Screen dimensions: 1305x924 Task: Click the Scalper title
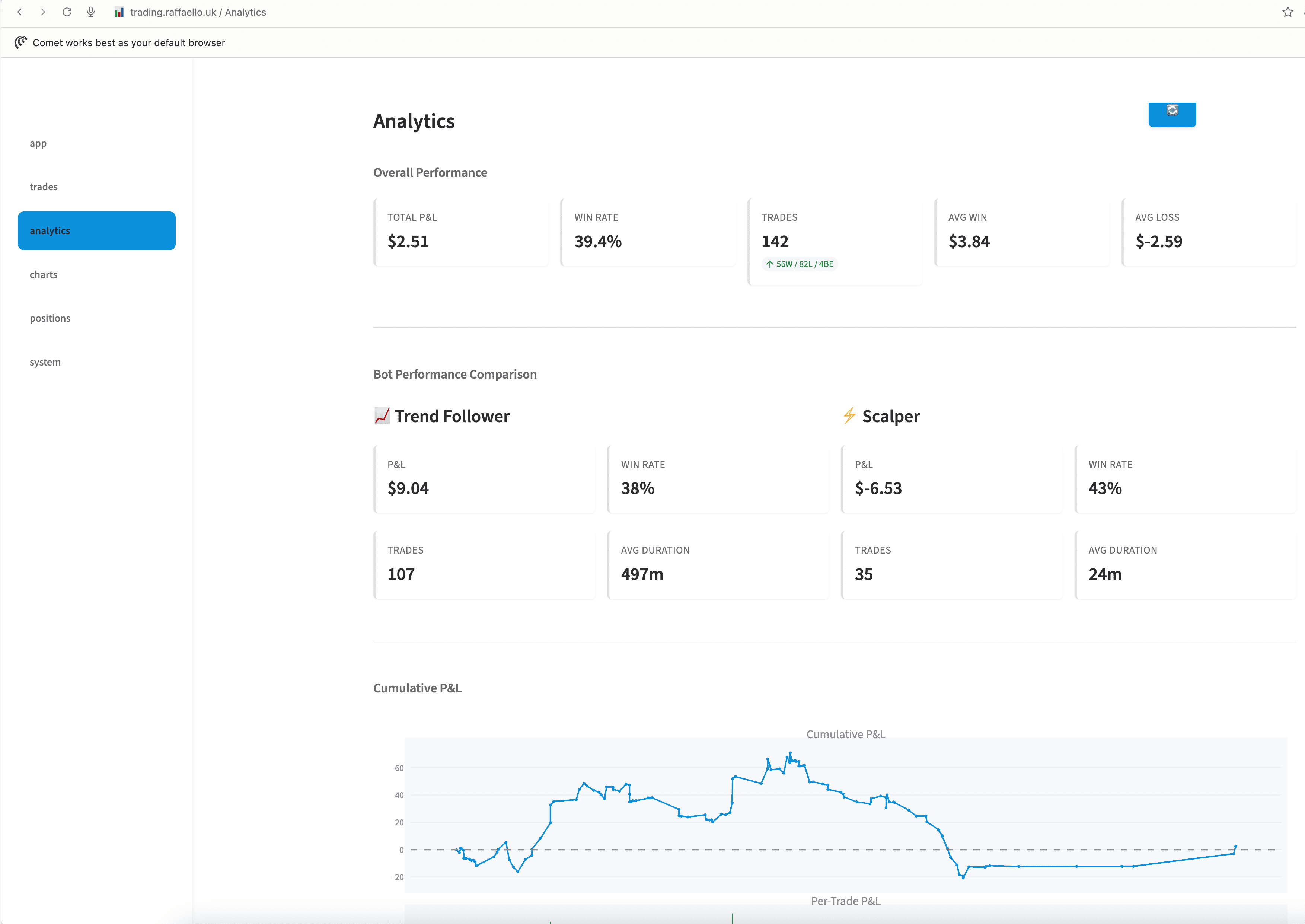(x=891, y=416)
